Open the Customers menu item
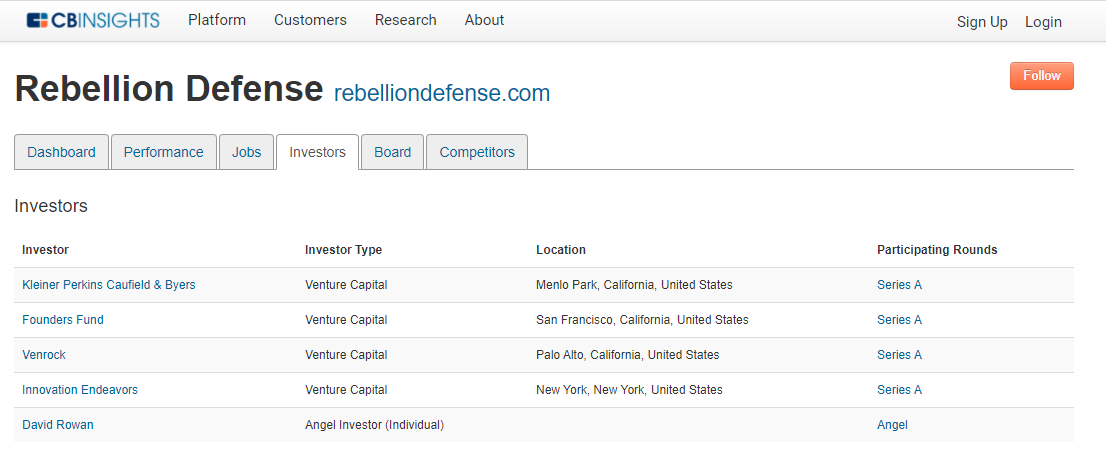This screenshot has width=1106, height=450. point(310,20)
